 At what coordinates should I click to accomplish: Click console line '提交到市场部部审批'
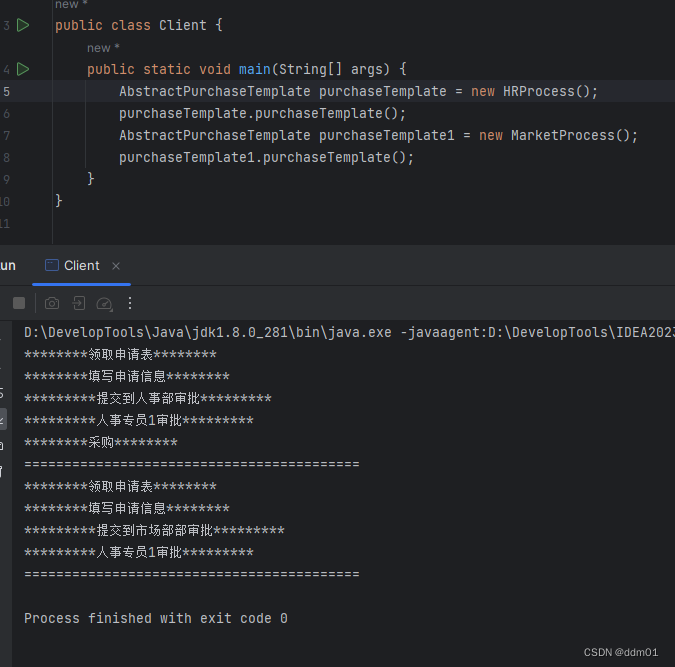pos(154,530)
